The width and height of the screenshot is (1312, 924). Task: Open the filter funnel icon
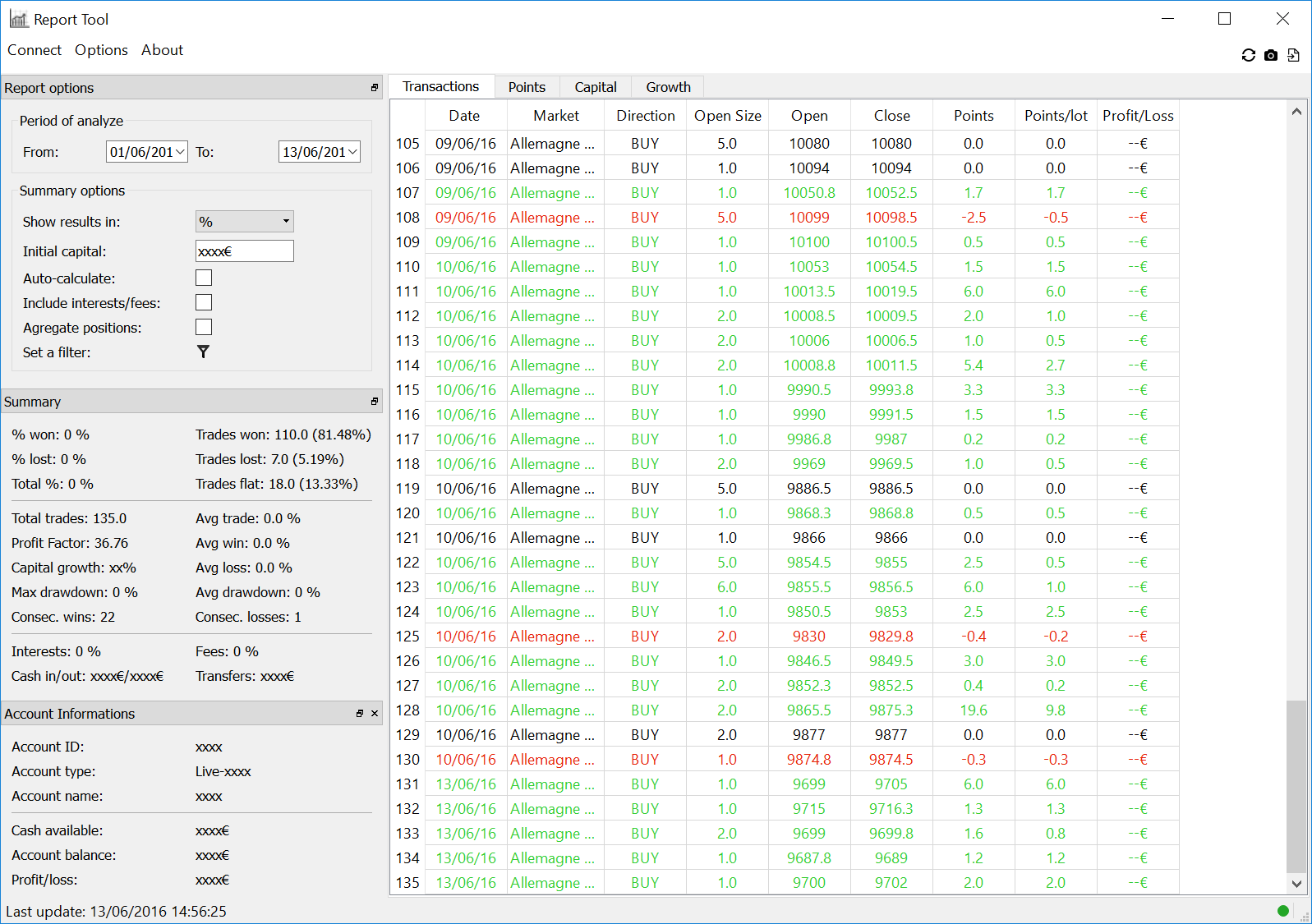(203, 352)
